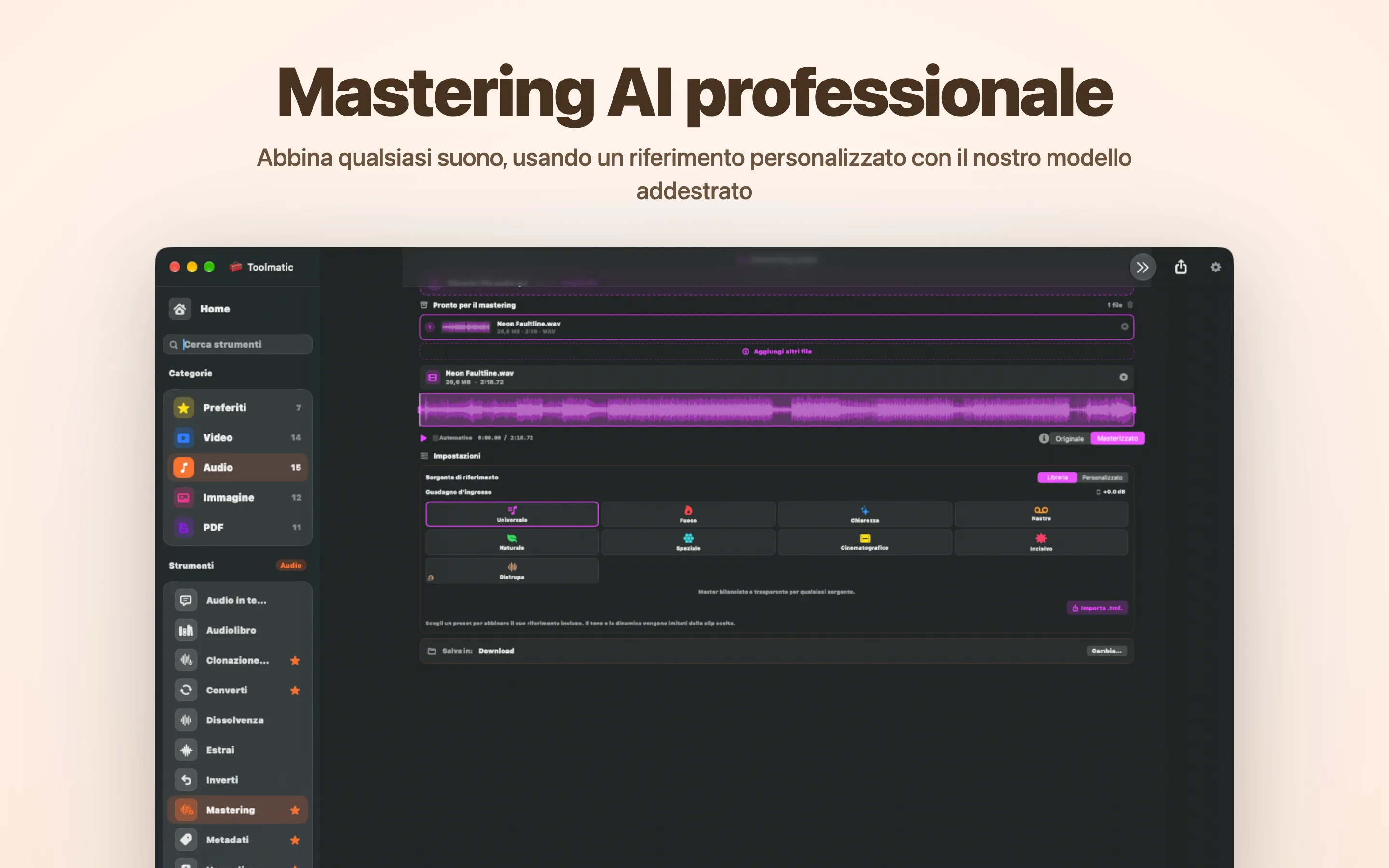Open the Video category

(238, 437)
